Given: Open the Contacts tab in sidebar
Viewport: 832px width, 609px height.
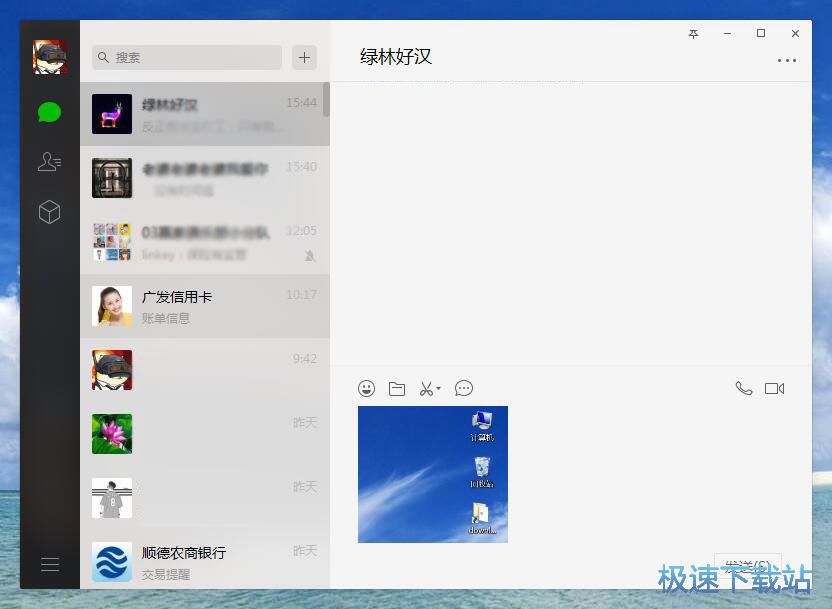Looking at the screenshot, I should [49, 162].
